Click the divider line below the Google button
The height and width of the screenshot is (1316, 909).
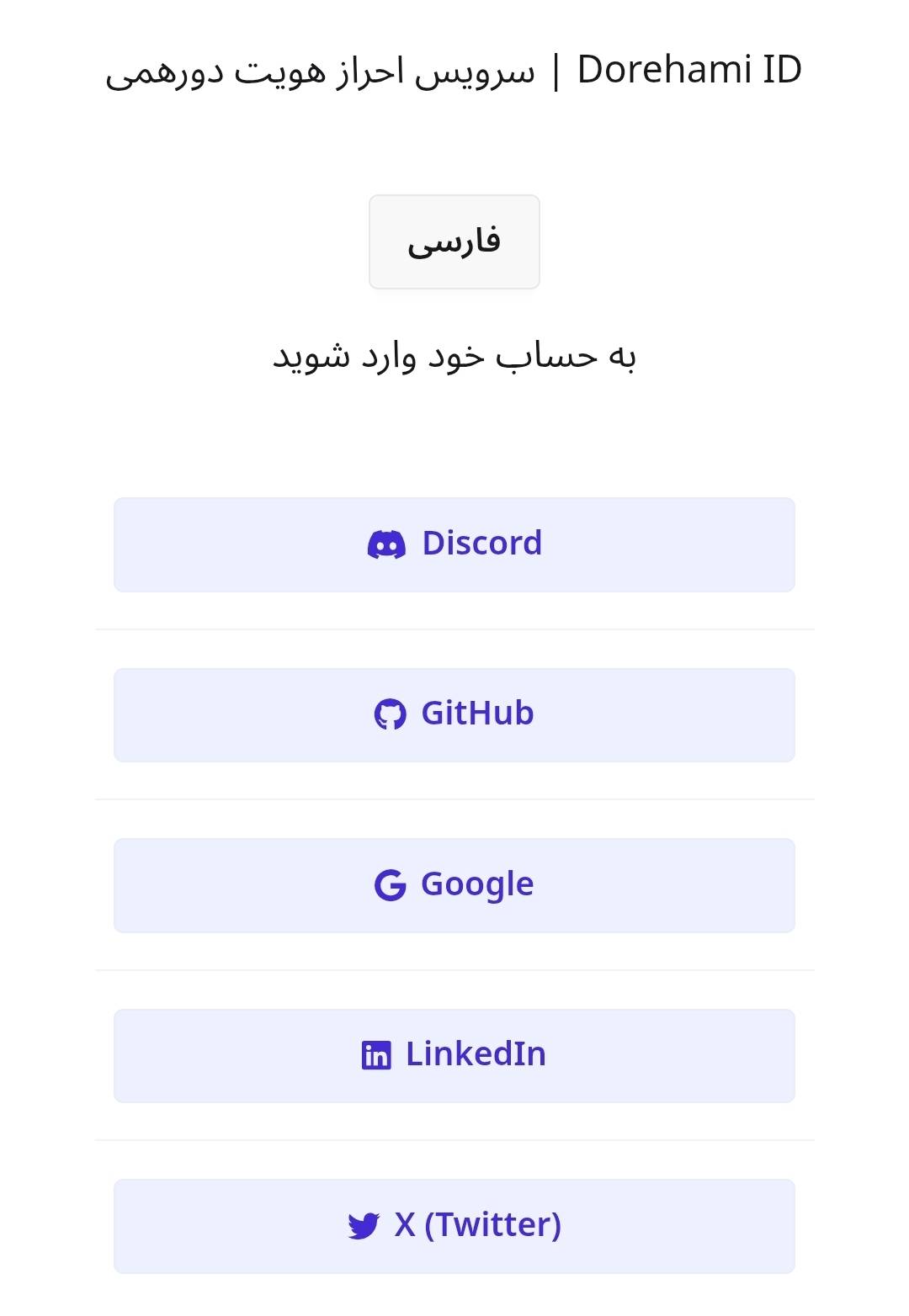coord(454,970)
